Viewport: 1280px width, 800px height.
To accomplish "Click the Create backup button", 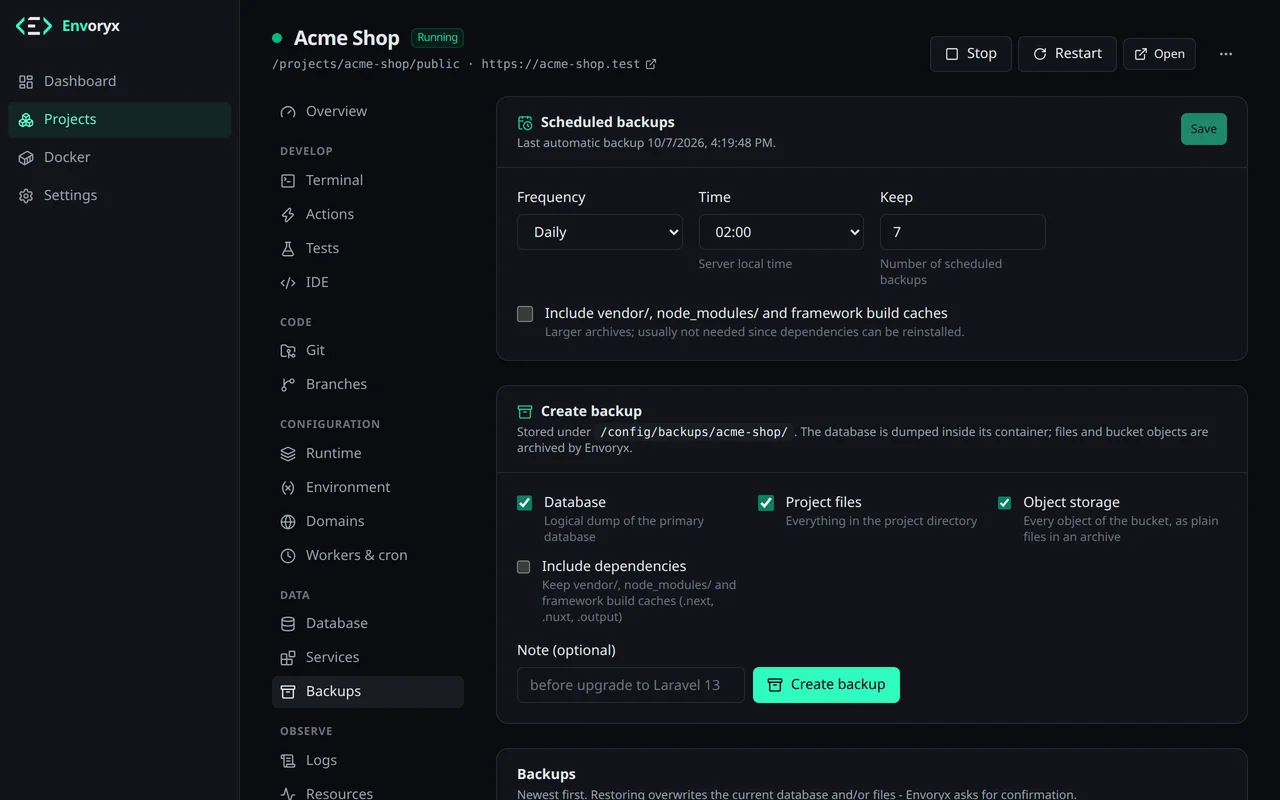I will pyautogui.click(x=826, y=685).
